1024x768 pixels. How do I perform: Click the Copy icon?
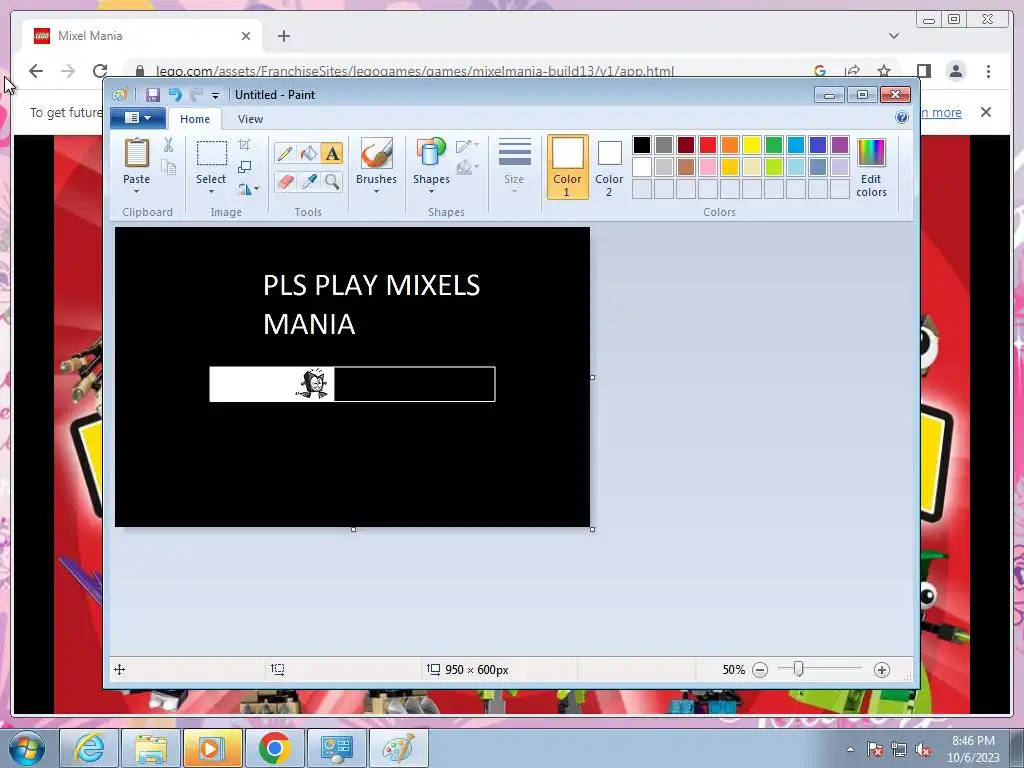(168, 168)
